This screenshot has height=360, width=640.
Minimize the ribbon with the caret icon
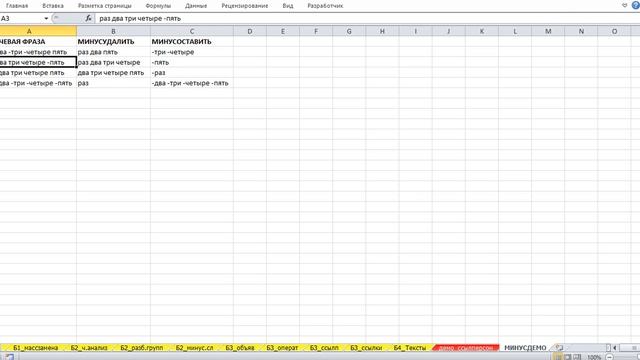tap(624, 5)
